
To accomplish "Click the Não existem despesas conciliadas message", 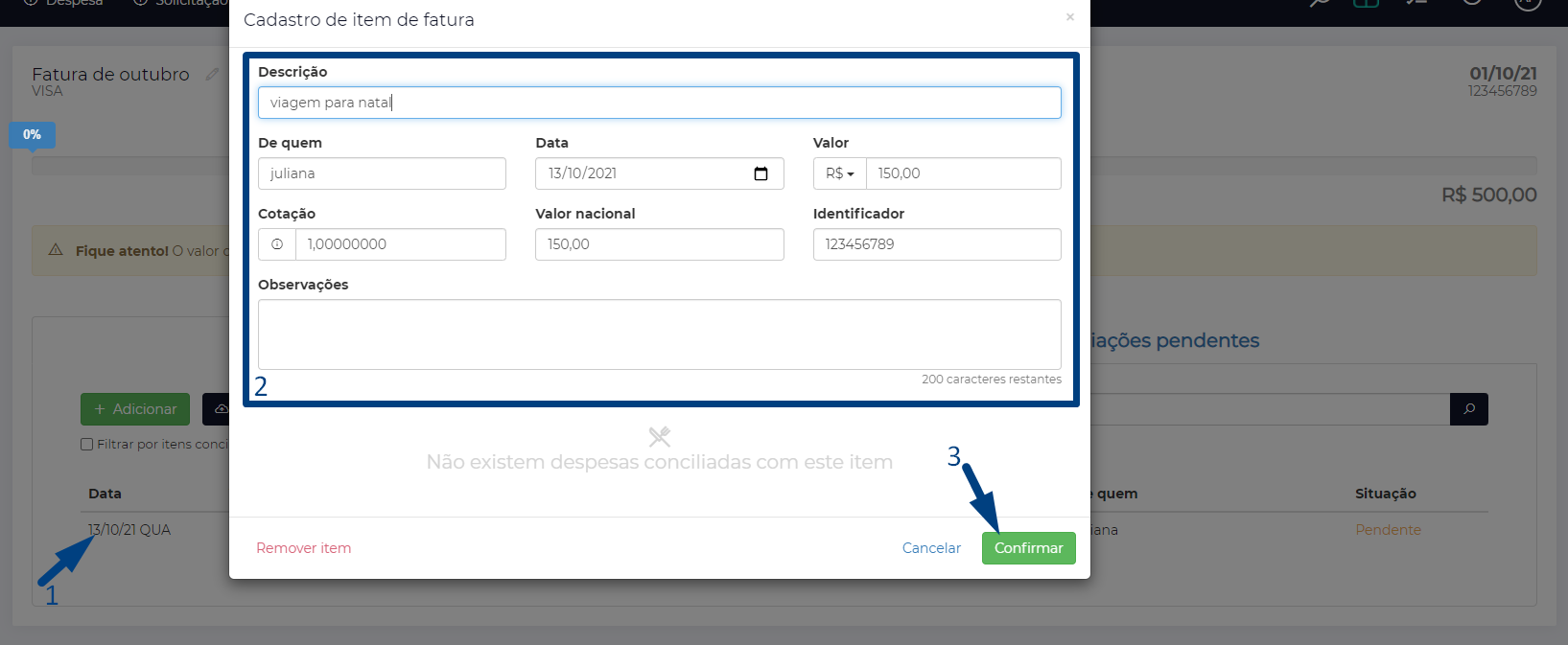I will 660,462.
